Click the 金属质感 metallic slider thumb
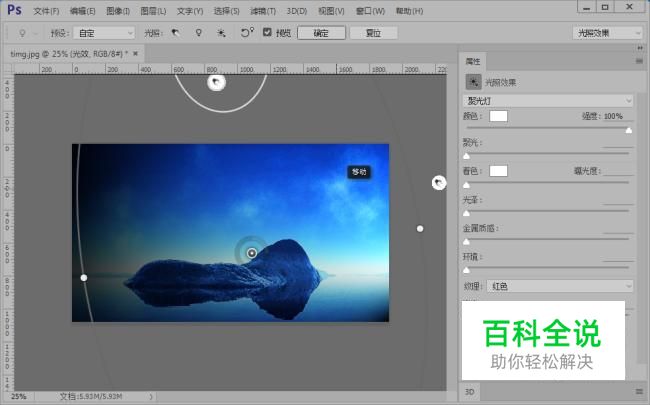650x405 pixels. 466,242
